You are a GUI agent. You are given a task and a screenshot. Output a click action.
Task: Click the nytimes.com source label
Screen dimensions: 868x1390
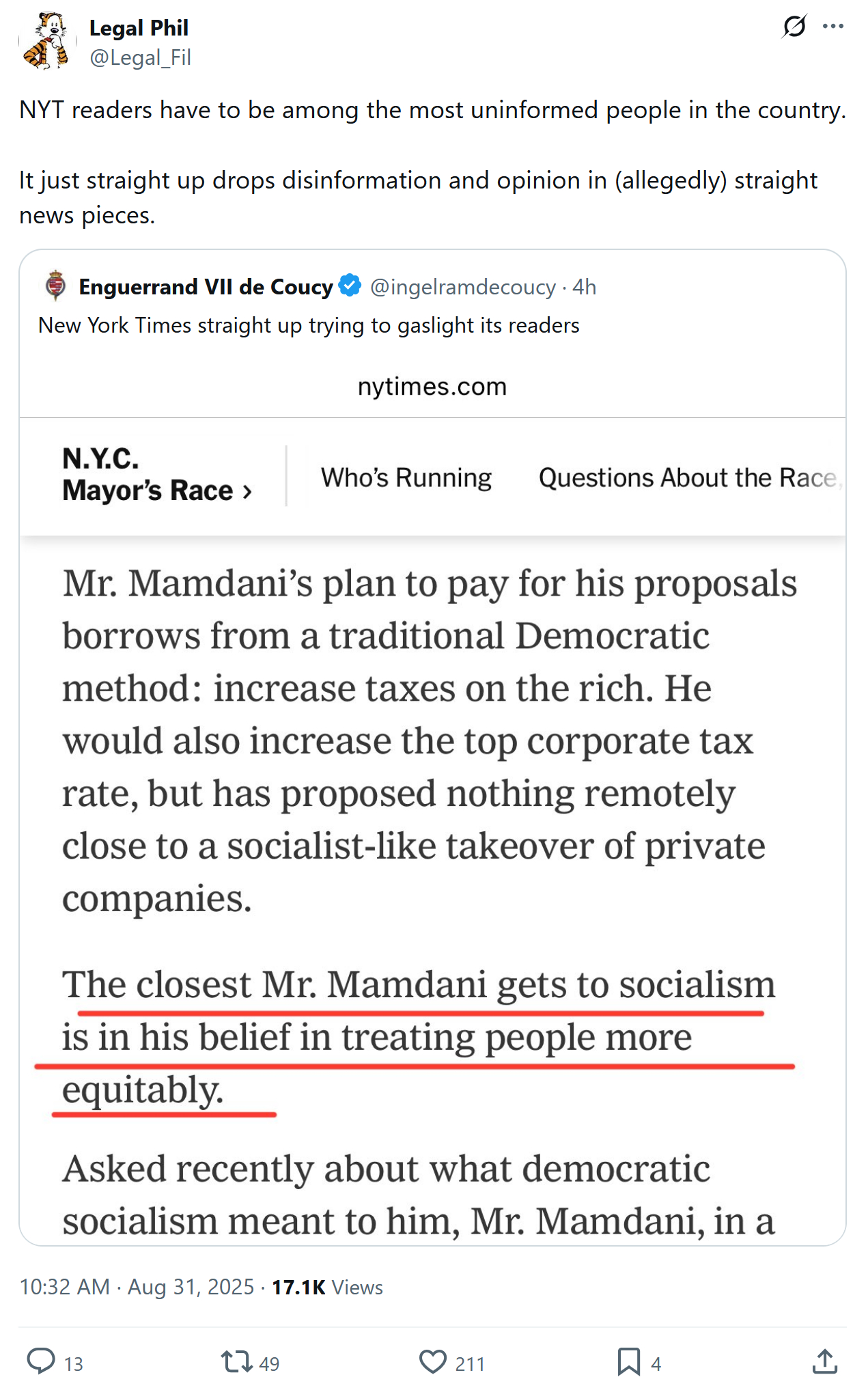(x=432, y=387)
